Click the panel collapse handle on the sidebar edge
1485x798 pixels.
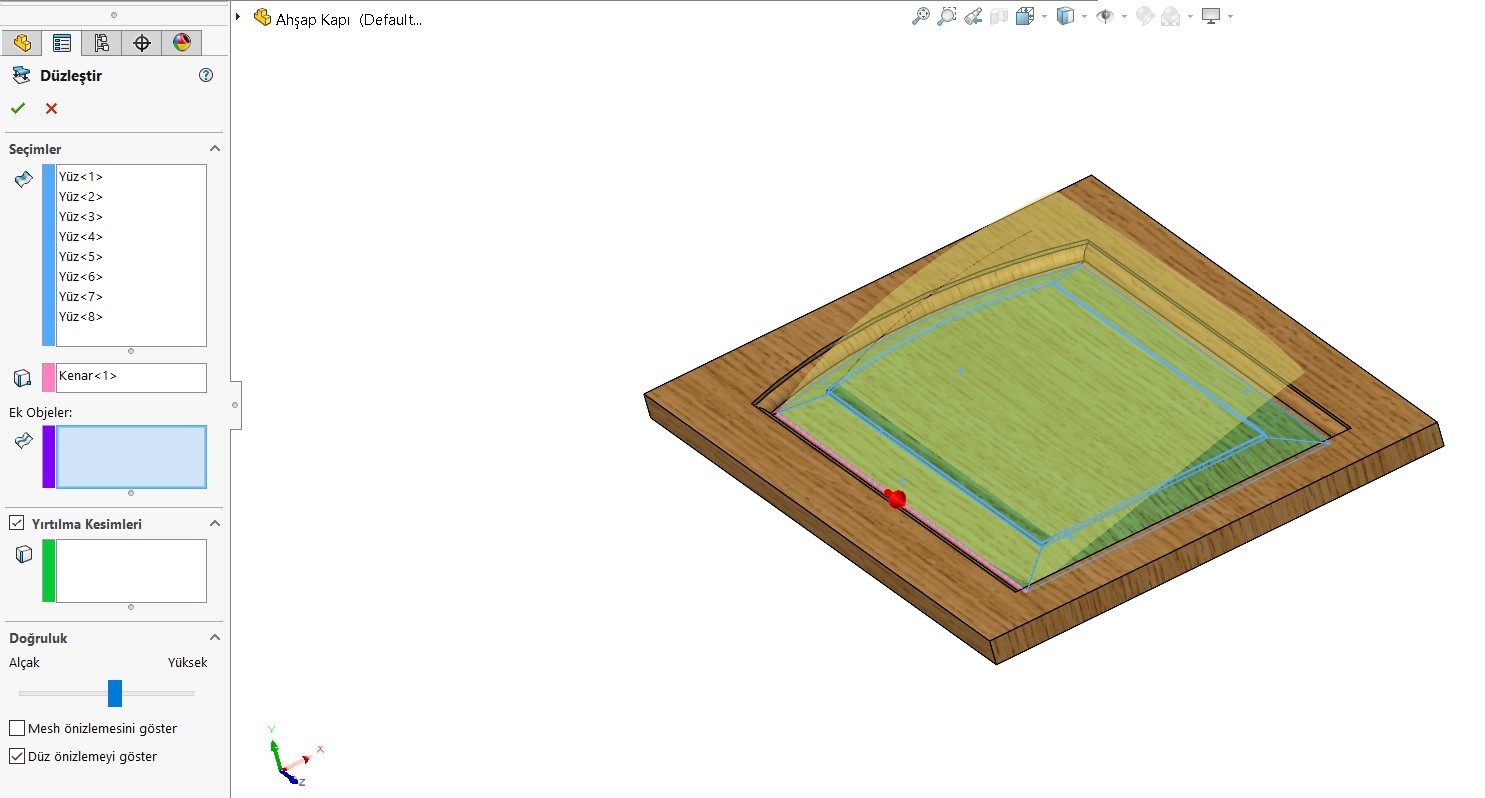tap(235, 405)
